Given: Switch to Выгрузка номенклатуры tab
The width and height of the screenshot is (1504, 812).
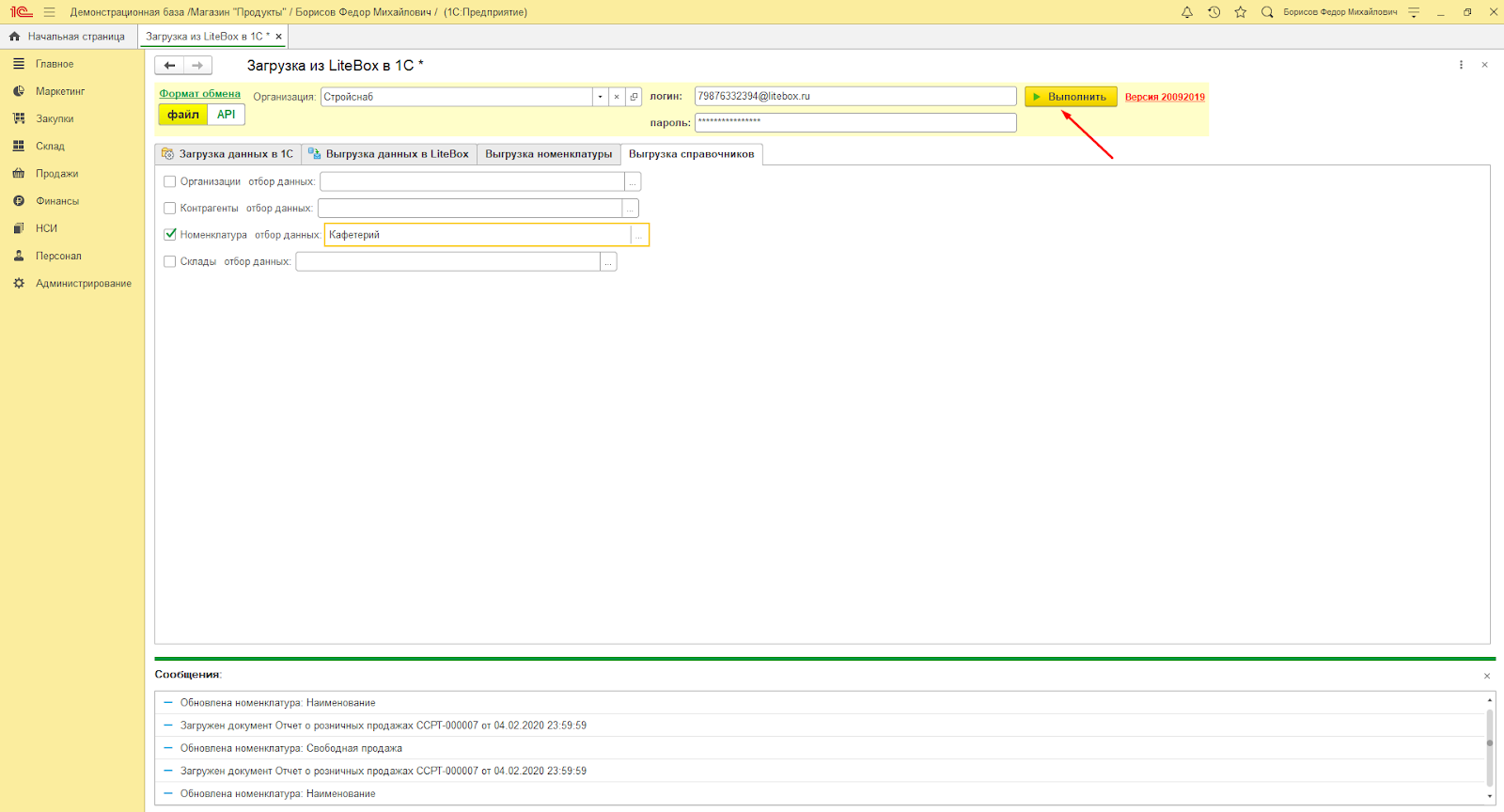Looking at the screenshot, I should (x=549, y=154).
